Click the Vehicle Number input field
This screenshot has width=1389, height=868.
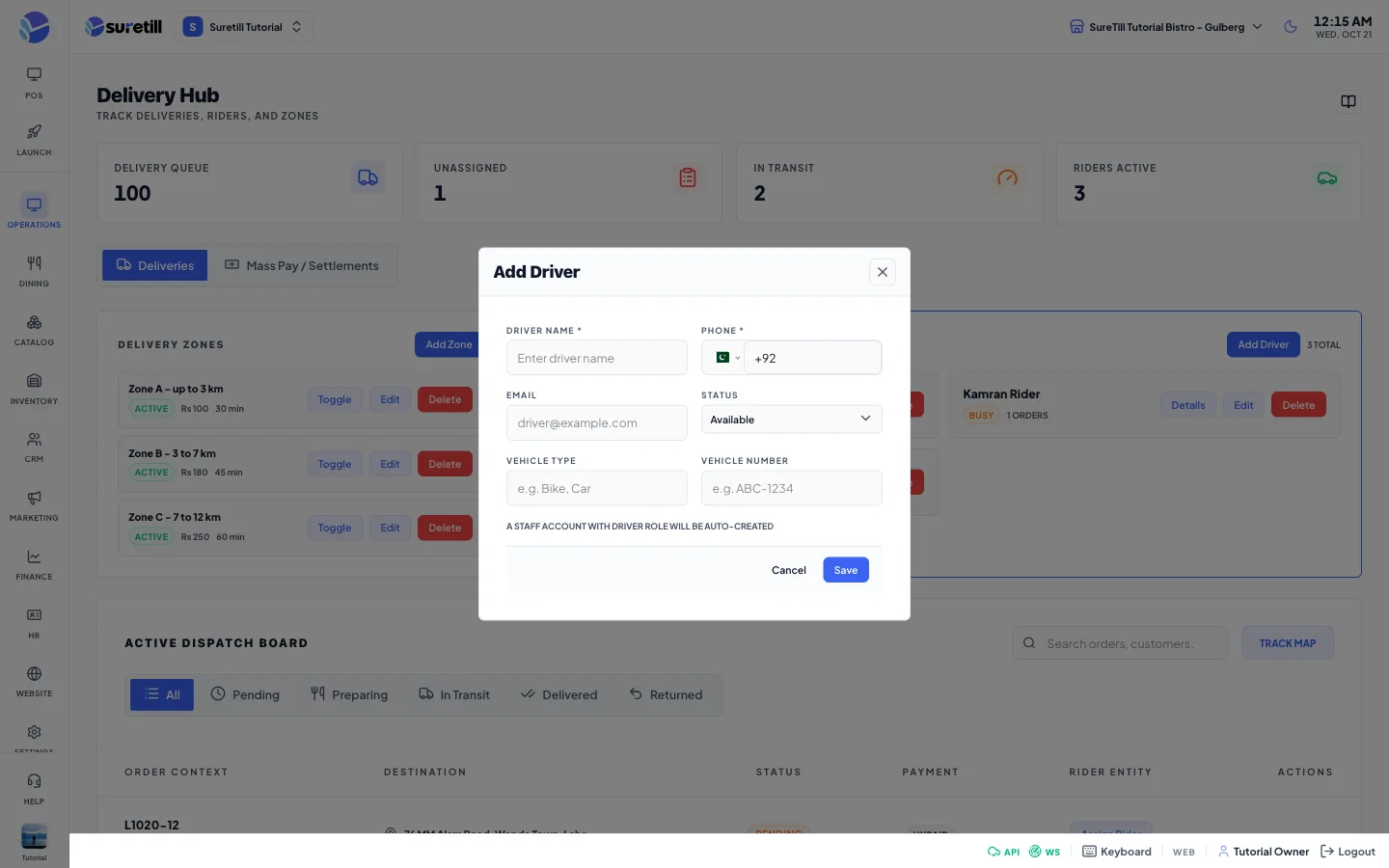click(x=792, y=488)
